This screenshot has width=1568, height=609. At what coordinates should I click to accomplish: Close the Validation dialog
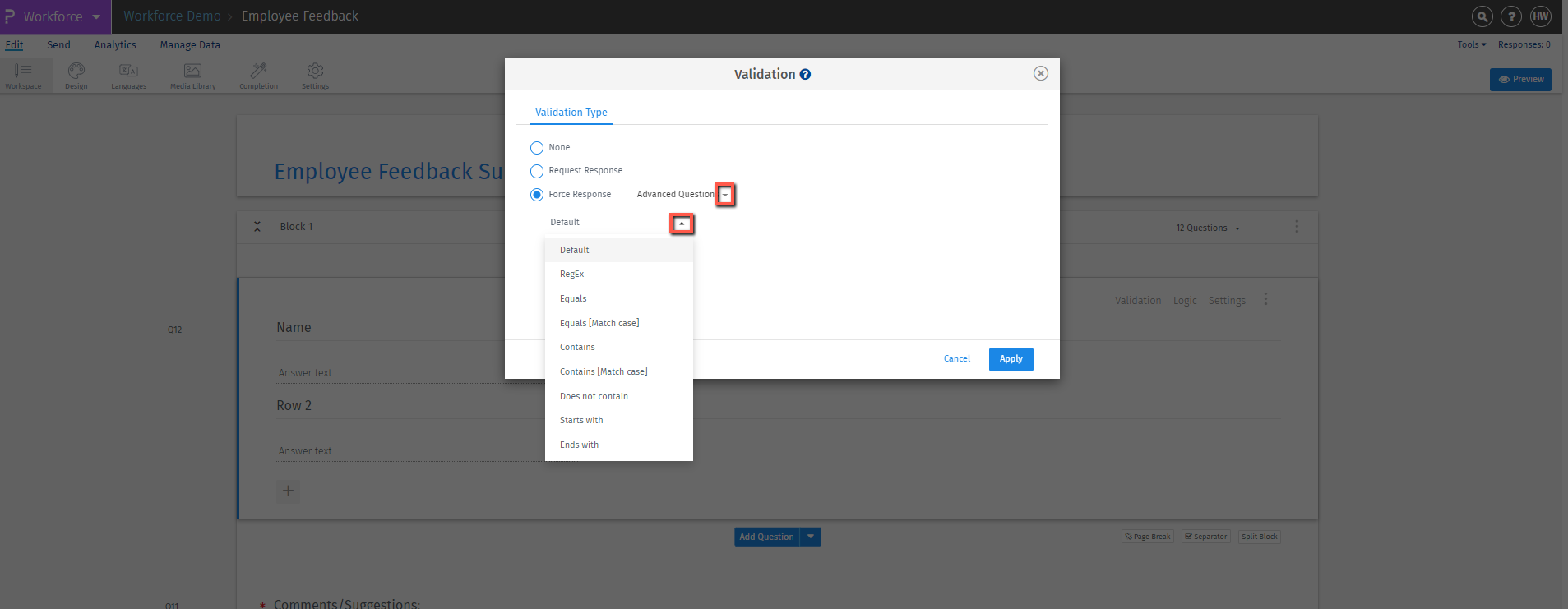[1041, 73]
